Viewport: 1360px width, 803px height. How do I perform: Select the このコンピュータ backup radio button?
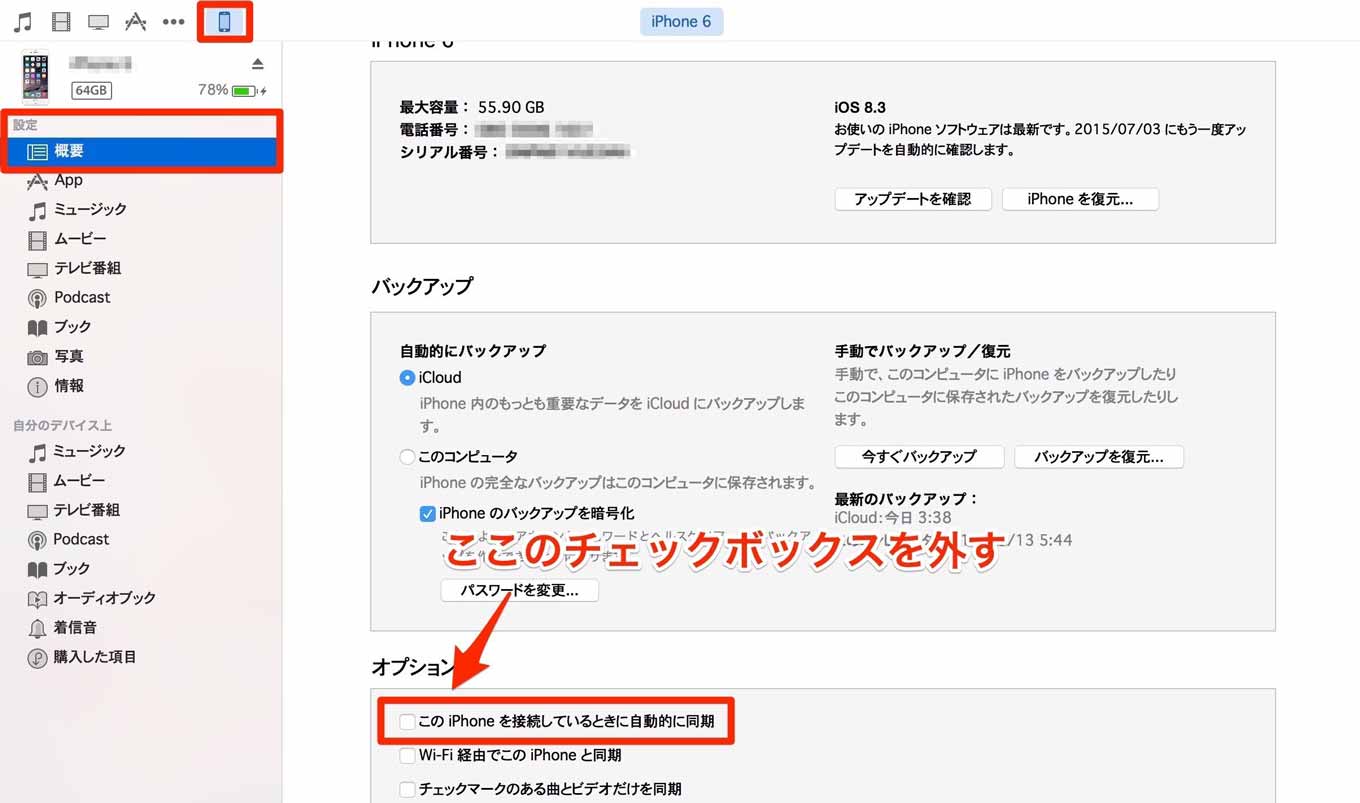[407, 457]
